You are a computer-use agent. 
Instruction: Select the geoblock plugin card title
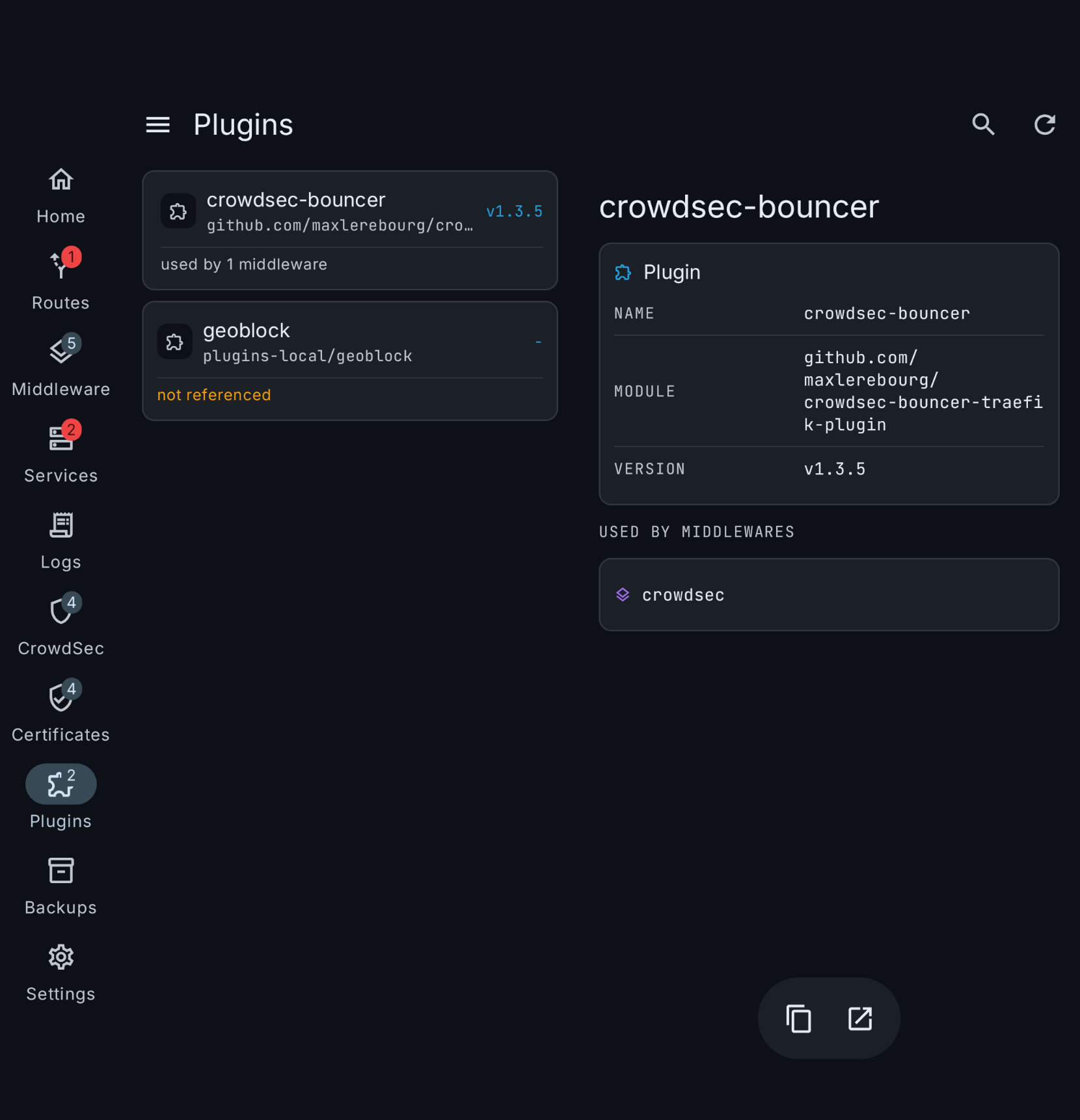[246, 331]
